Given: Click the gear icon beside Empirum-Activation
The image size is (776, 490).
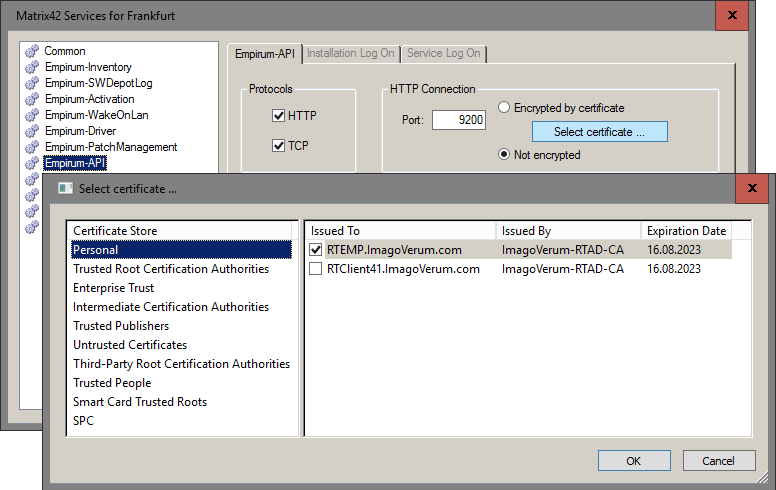Looking at the screenshot, I should [x=32, y=99].
